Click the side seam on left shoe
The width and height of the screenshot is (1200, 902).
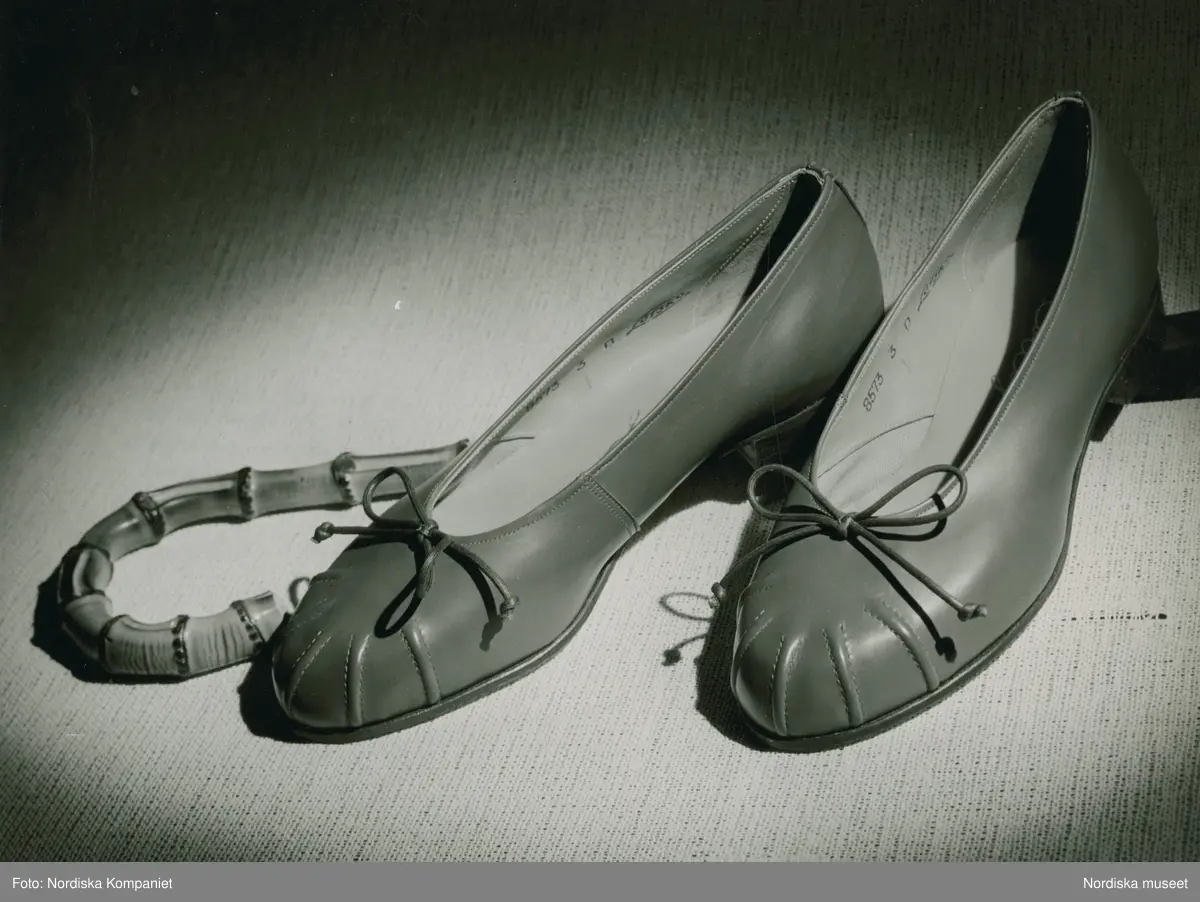620,507
